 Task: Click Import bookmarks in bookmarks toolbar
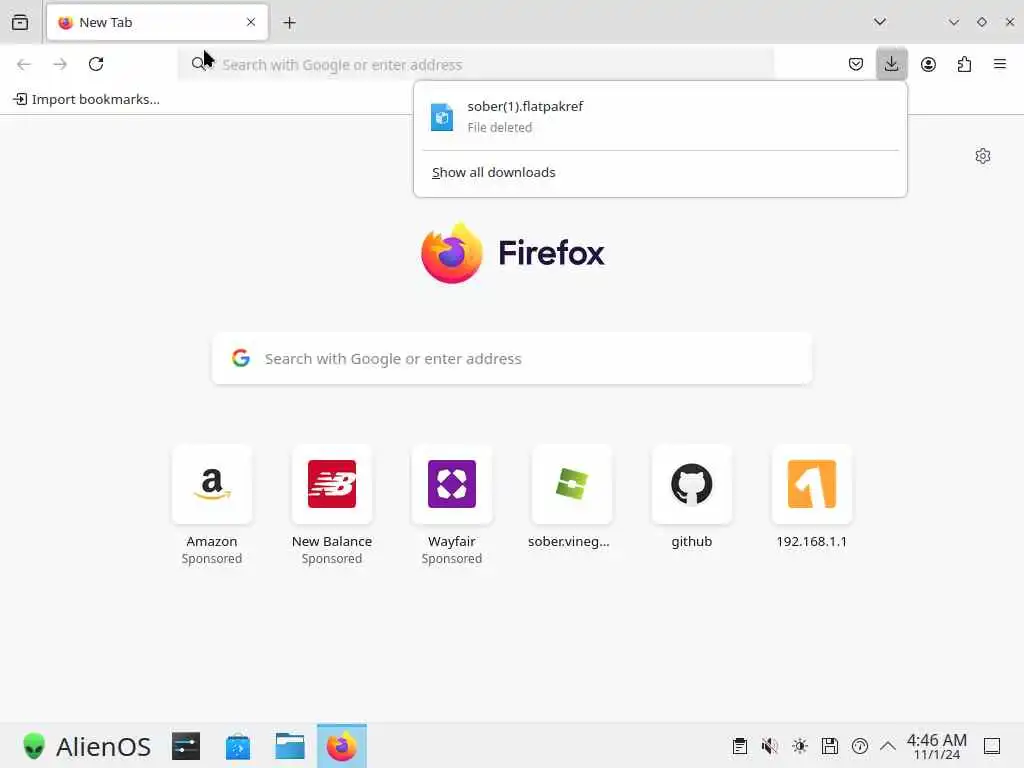click(87, 99)
